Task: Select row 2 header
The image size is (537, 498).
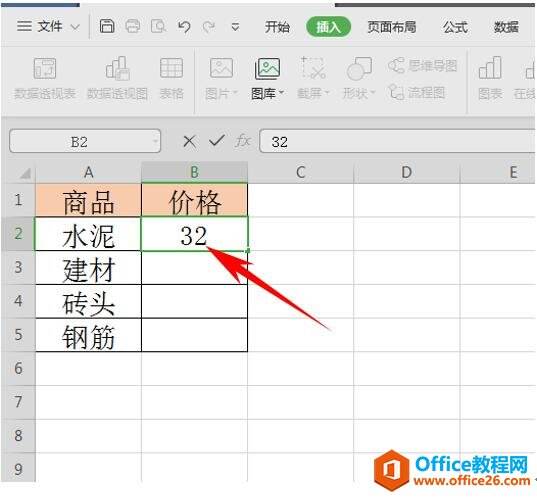Action: coord(18,234)
